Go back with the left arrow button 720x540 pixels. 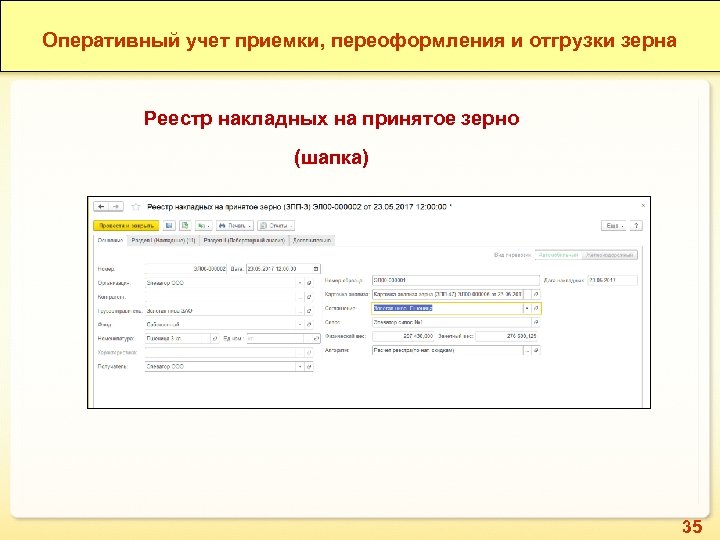coord(101,207)
